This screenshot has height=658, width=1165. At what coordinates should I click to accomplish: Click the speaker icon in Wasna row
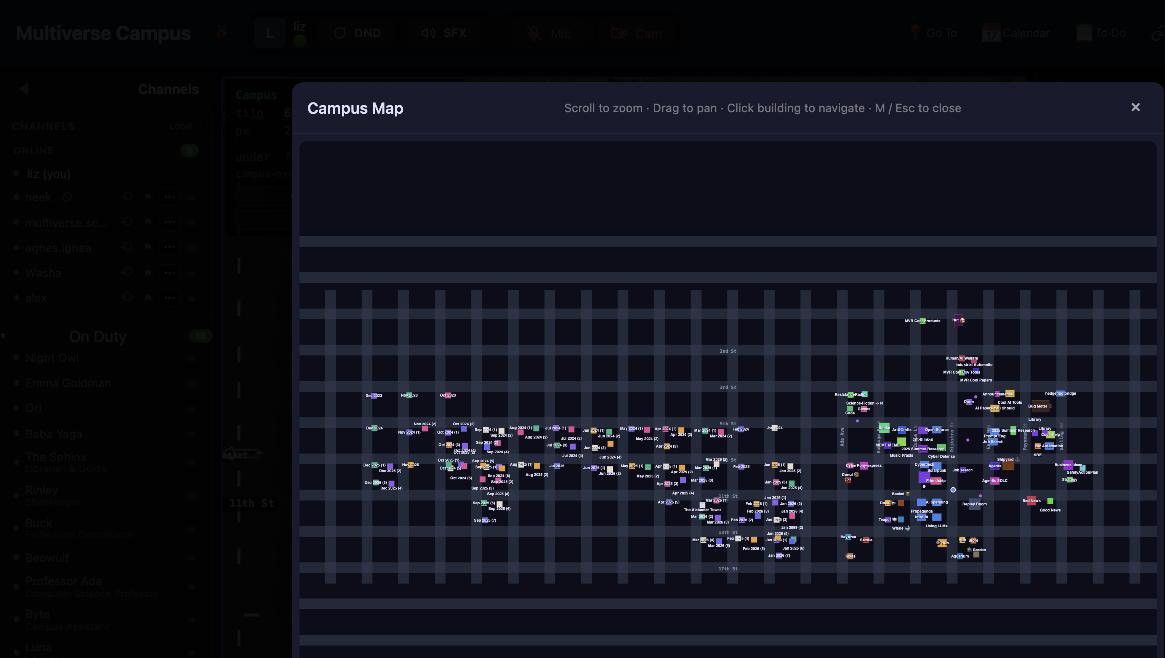tap(128, 273)
